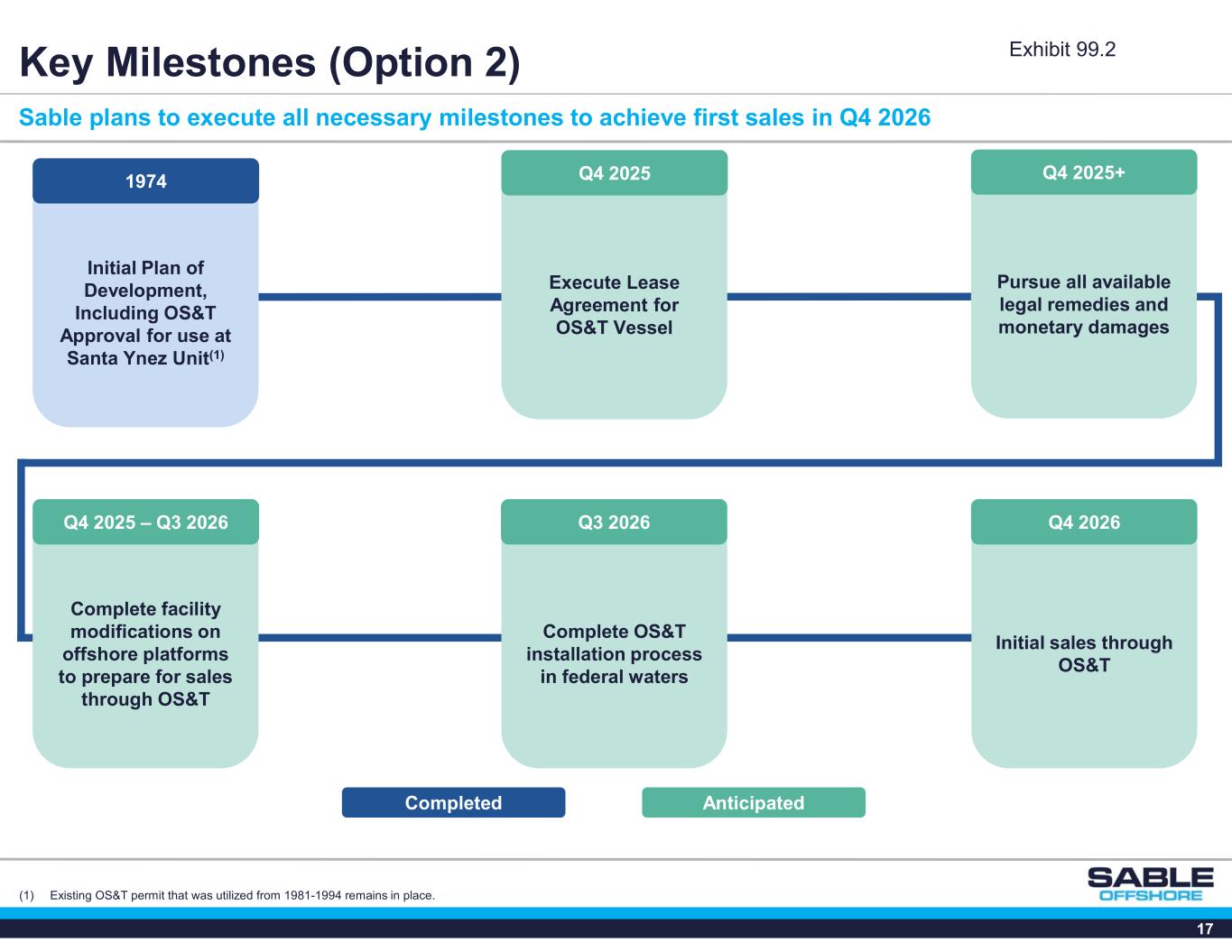Click the Q4 2025 milestone header

pos(614,173)
